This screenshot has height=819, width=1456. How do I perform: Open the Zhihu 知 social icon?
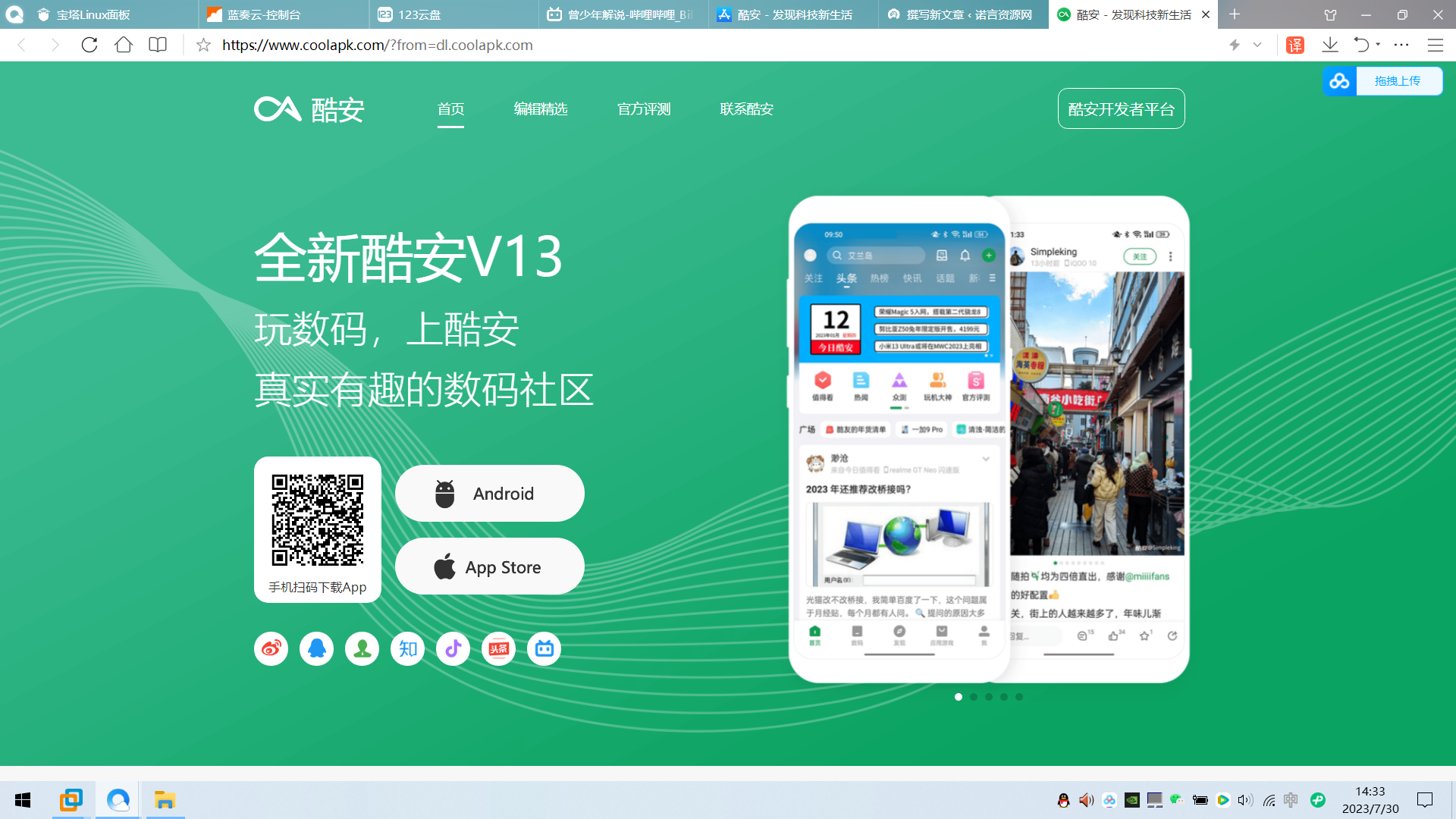point(407,648)
